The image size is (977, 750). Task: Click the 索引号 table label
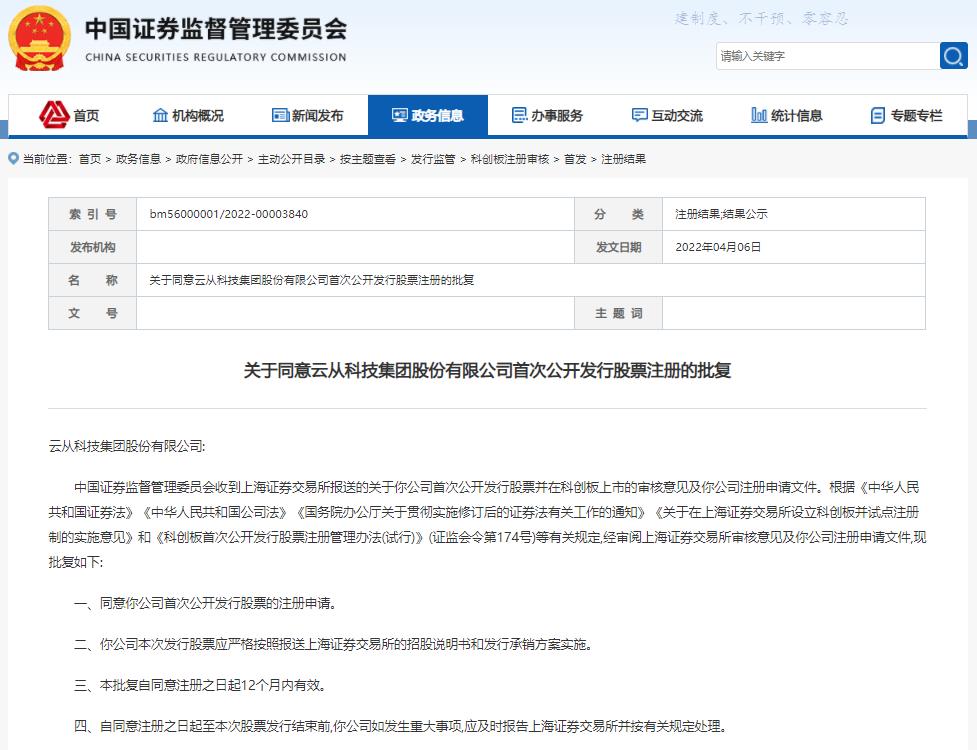[x=93, y=214]
